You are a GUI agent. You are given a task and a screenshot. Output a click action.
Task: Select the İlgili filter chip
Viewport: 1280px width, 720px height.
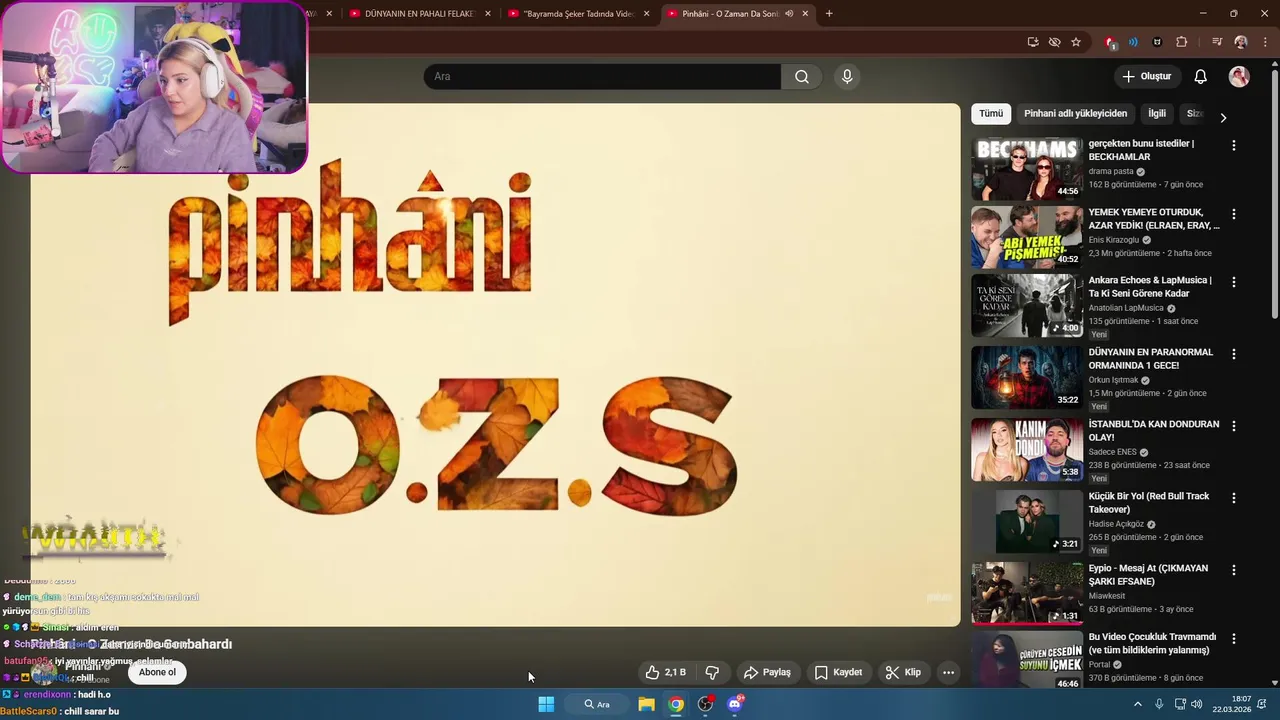[1157, 114]
